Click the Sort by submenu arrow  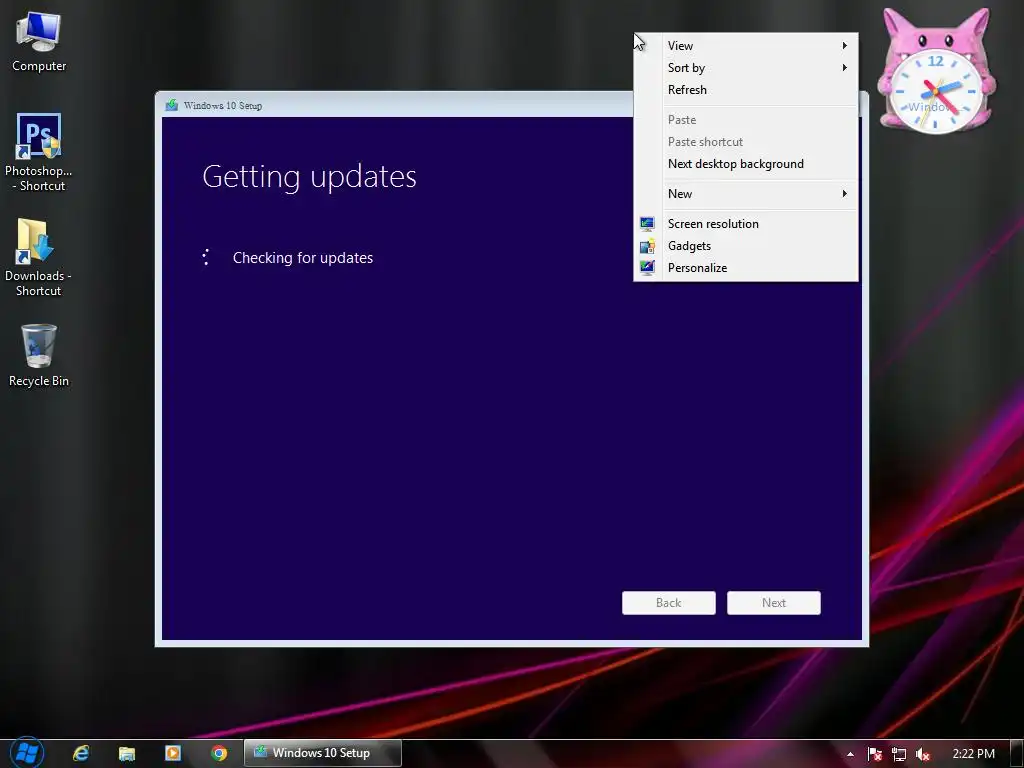click(x=844, y=68)
